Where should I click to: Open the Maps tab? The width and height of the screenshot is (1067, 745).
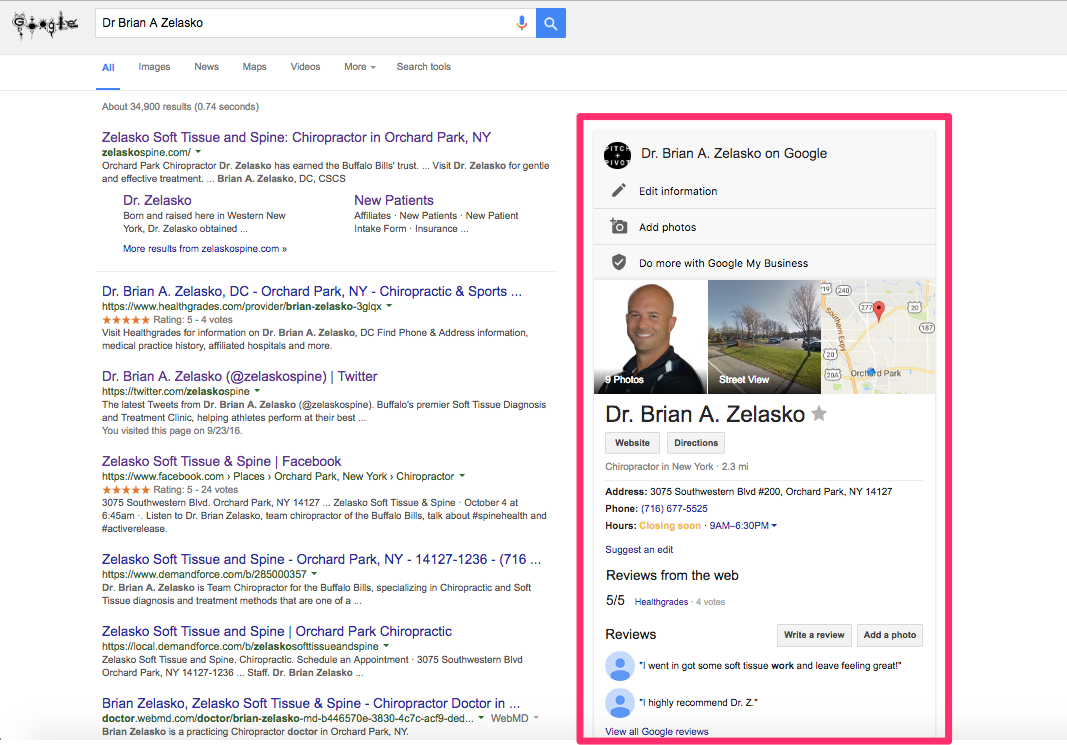point(255,67)
